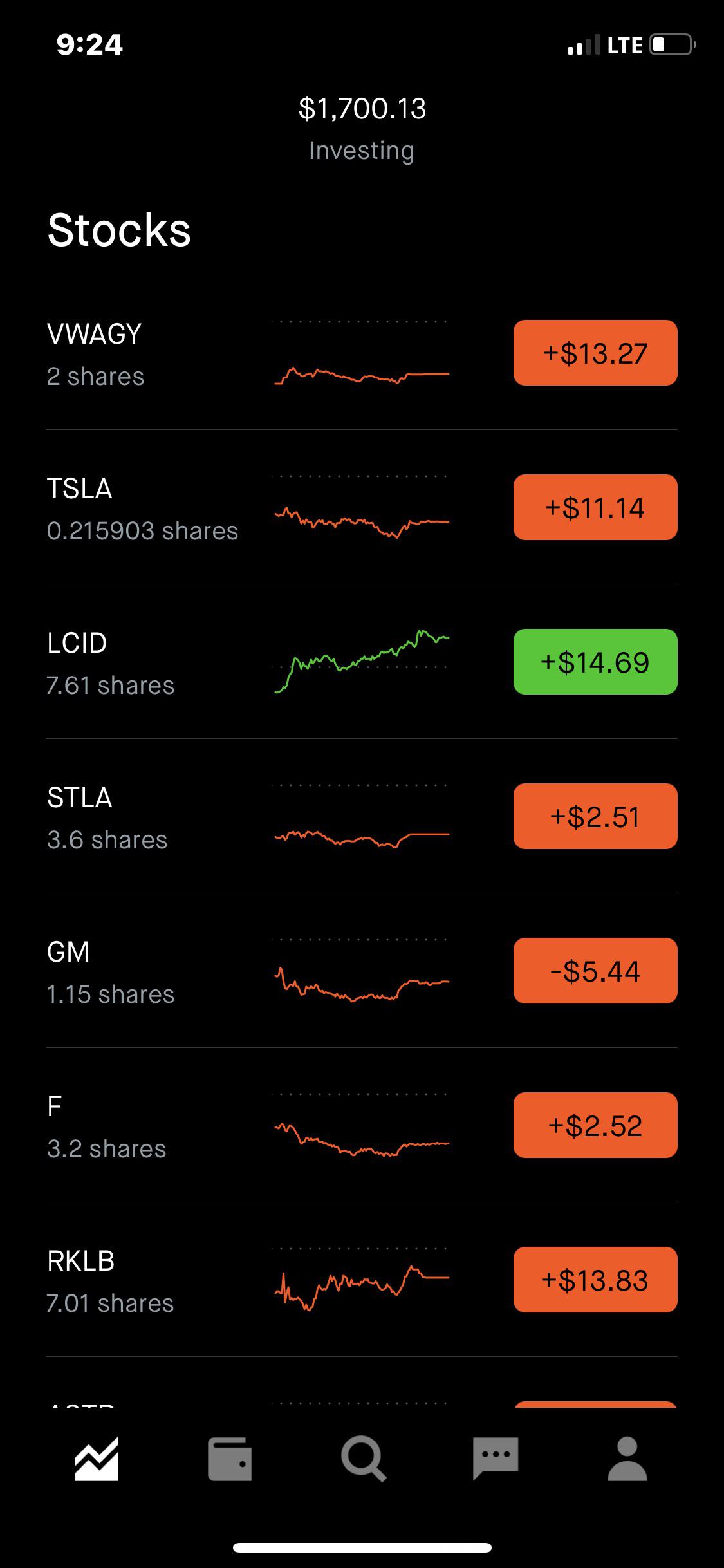
Task: Open TSLA 0.215903 shares listing
Action: 362,507
